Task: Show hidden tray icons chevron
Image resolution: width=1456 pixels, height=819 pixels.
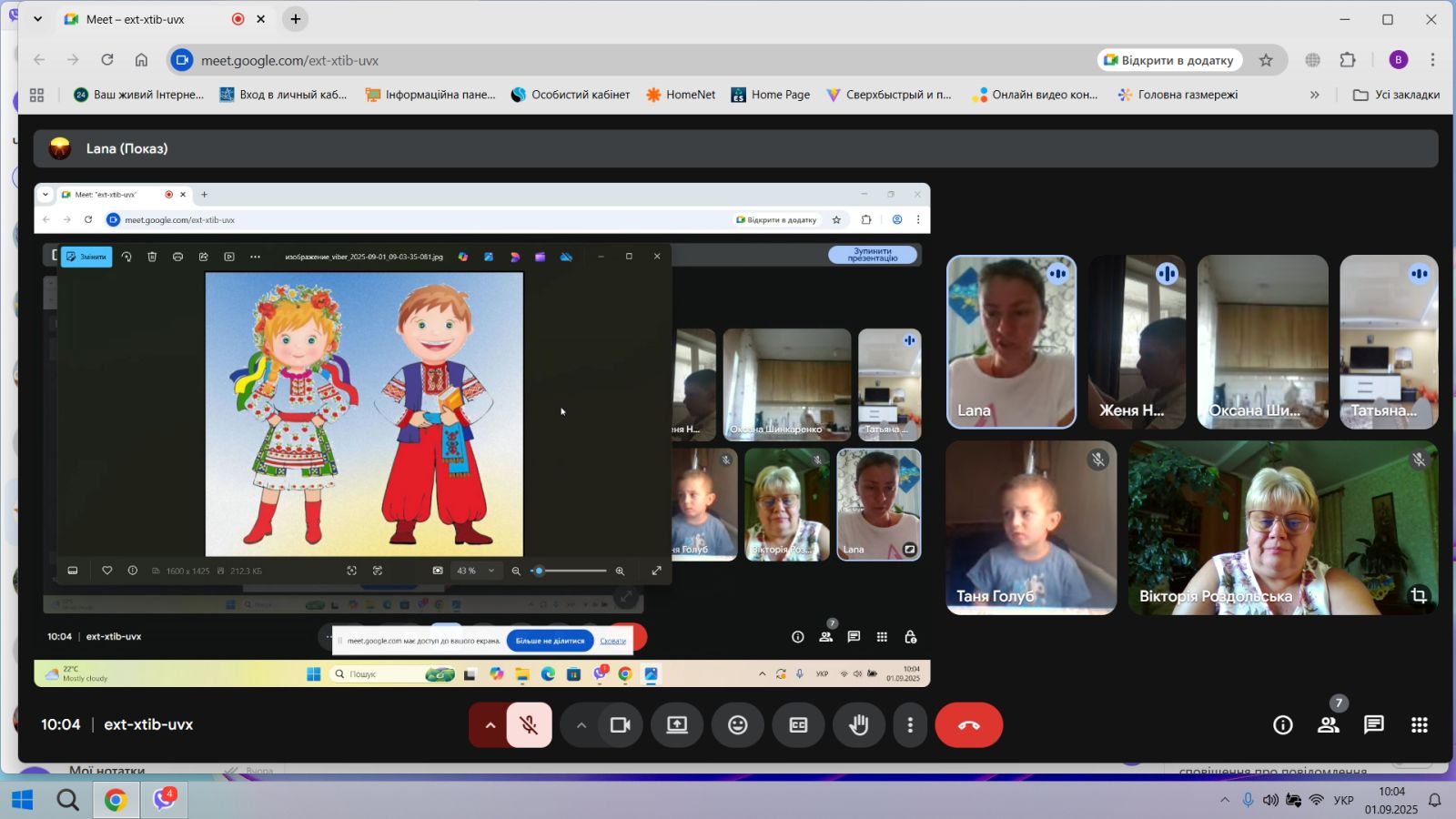Action: click(1225, 800)
